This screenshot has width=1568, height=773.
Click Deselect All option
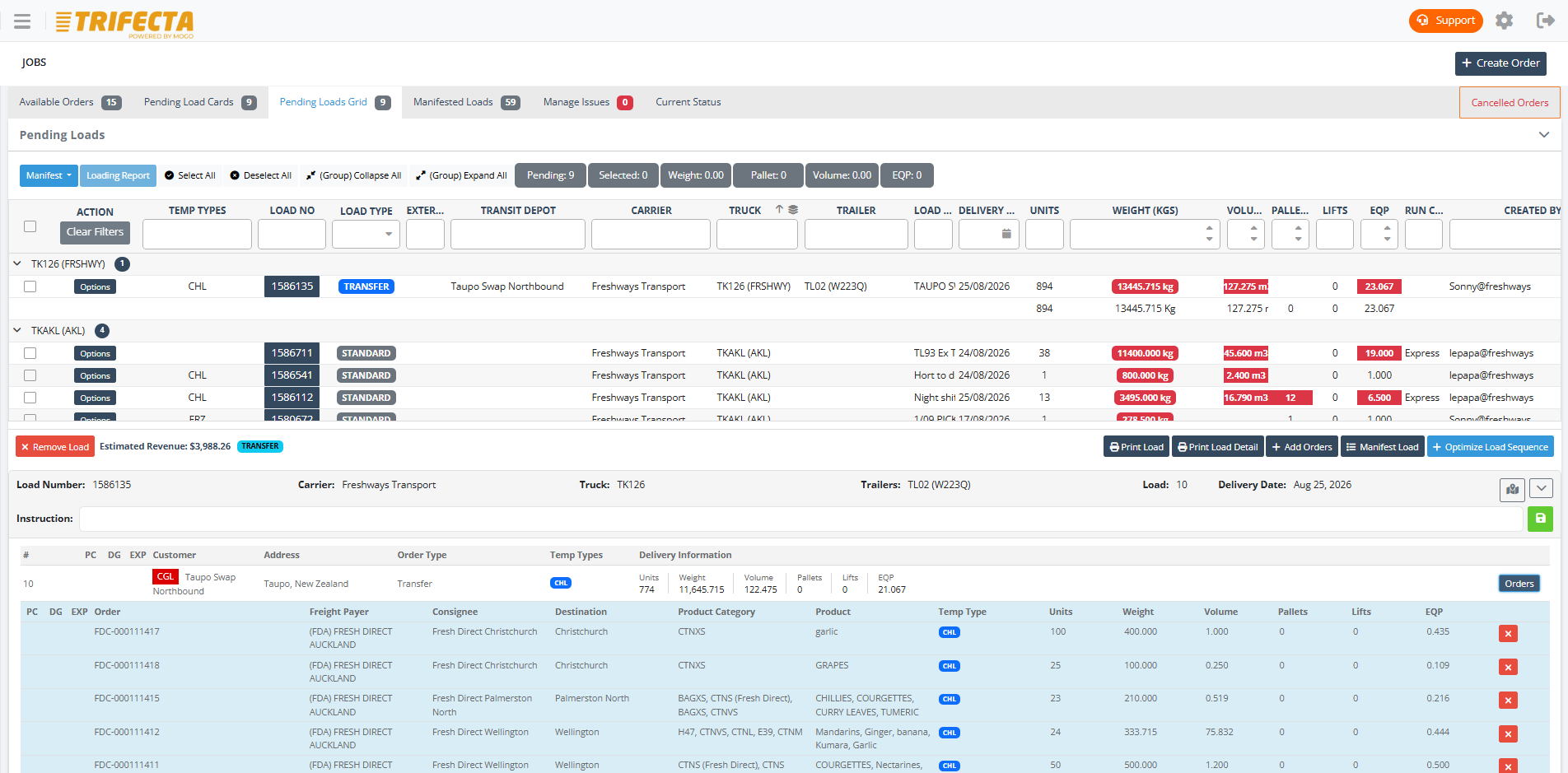point(261,175)
